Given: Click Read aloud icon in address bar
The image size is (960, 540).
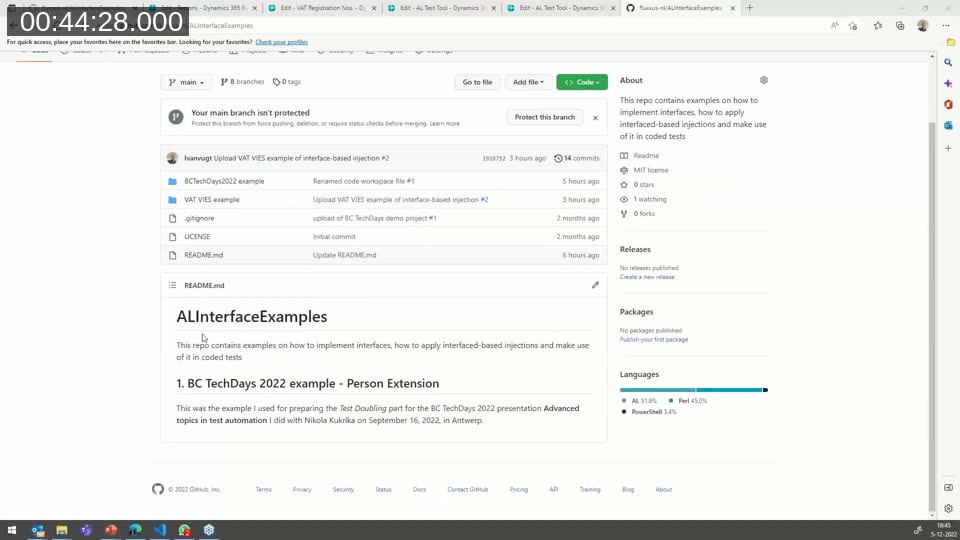Looking at the screenshot, I should (x=834, y=26).
